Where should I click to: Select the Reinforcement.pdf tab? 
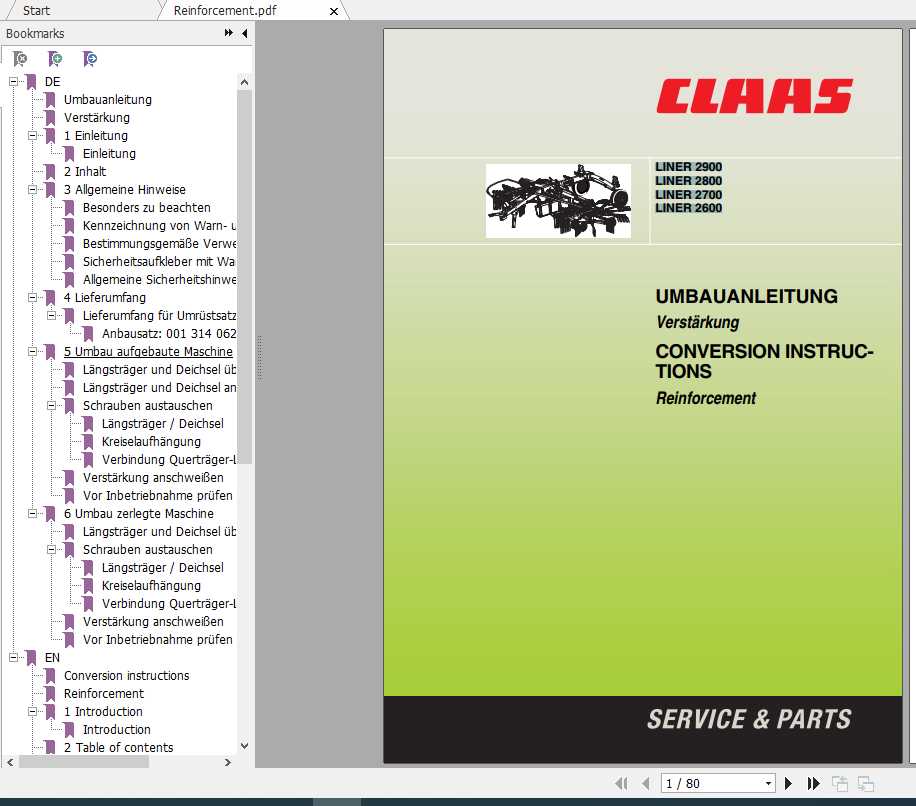[225, 11]
